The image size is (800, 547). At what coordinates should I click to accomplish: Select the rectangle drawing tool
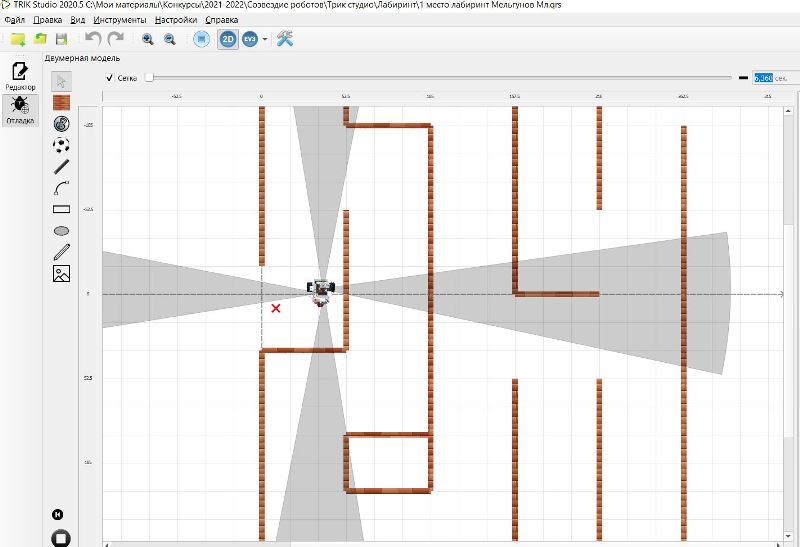click(61, 209)
